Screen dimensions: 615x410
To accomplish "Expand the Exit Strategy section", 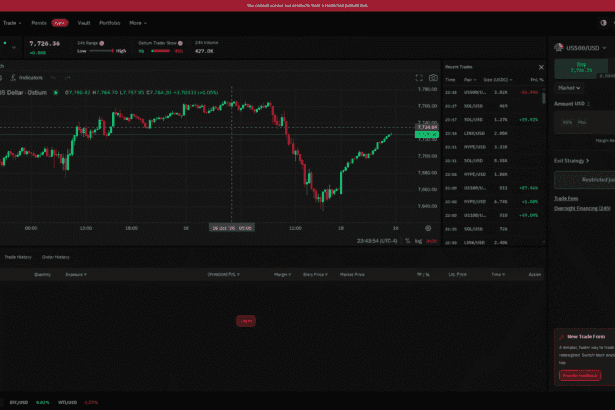I will [571, 161].
